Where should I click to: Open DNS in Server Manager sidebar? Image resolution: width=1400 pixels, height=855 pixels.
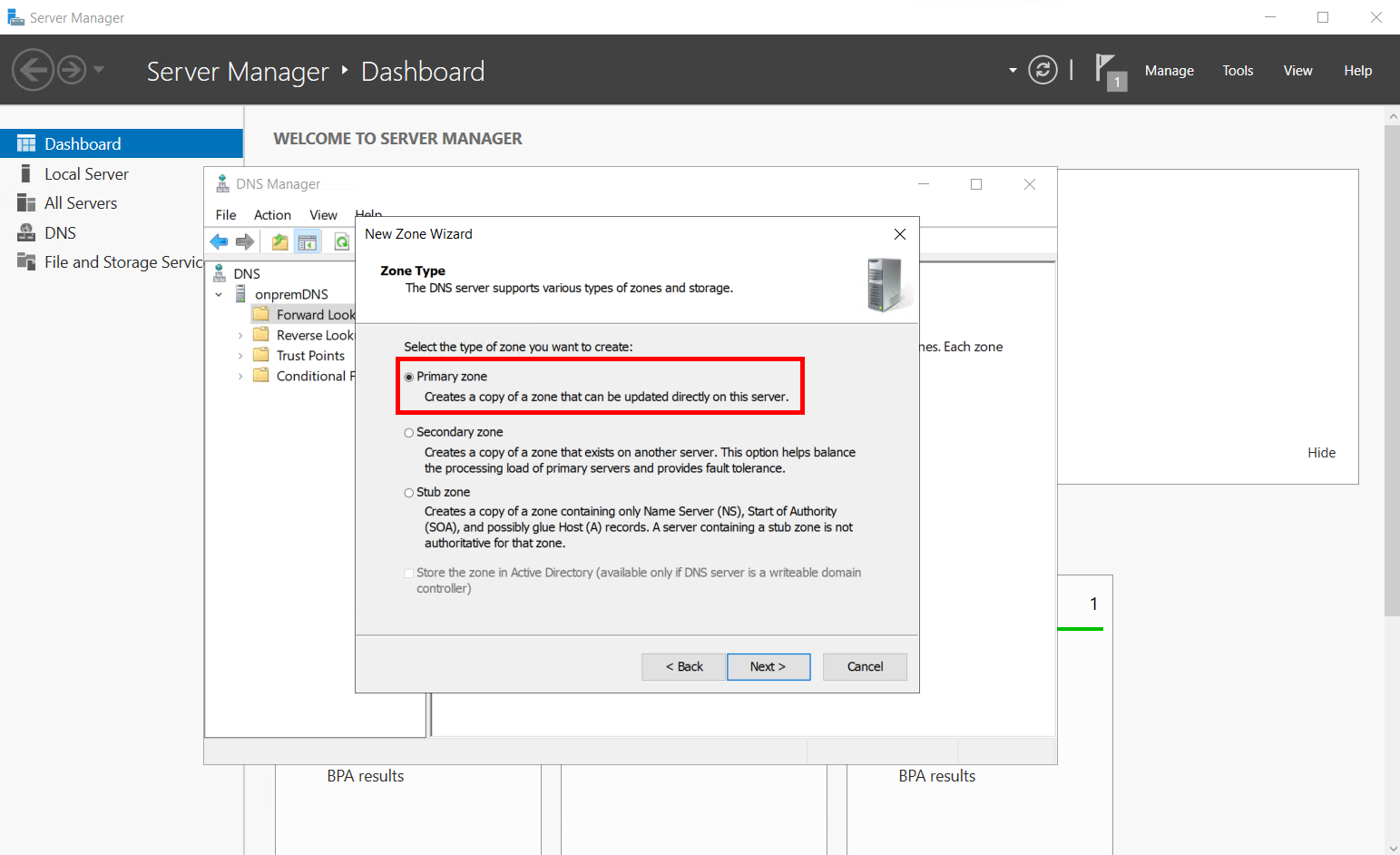click(60, 233)
